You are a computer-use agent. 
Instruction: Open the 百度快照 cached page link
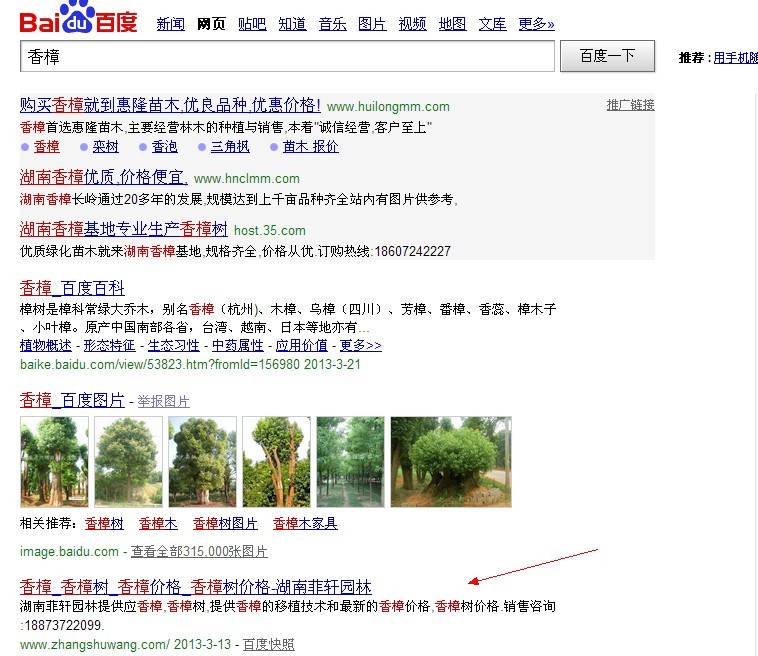point(269,644)
